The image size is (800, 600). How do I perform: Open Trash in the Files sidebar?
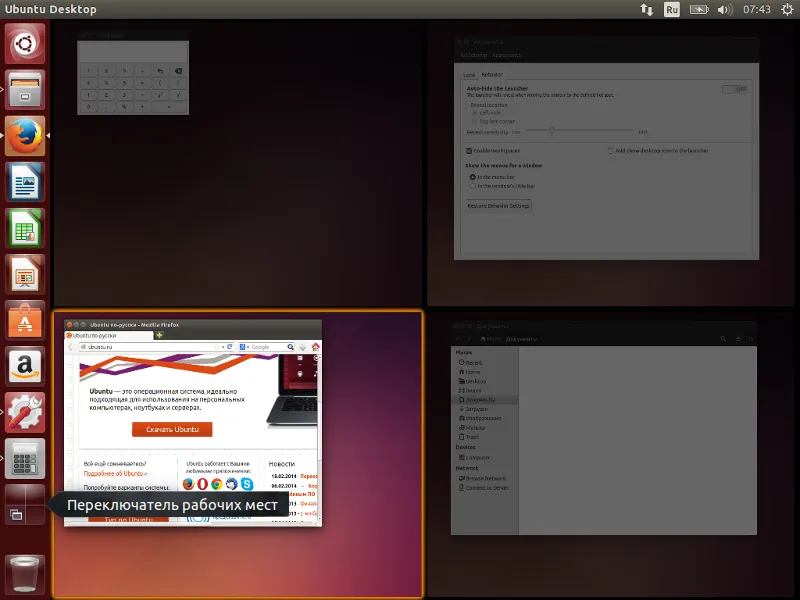(469, 437)
